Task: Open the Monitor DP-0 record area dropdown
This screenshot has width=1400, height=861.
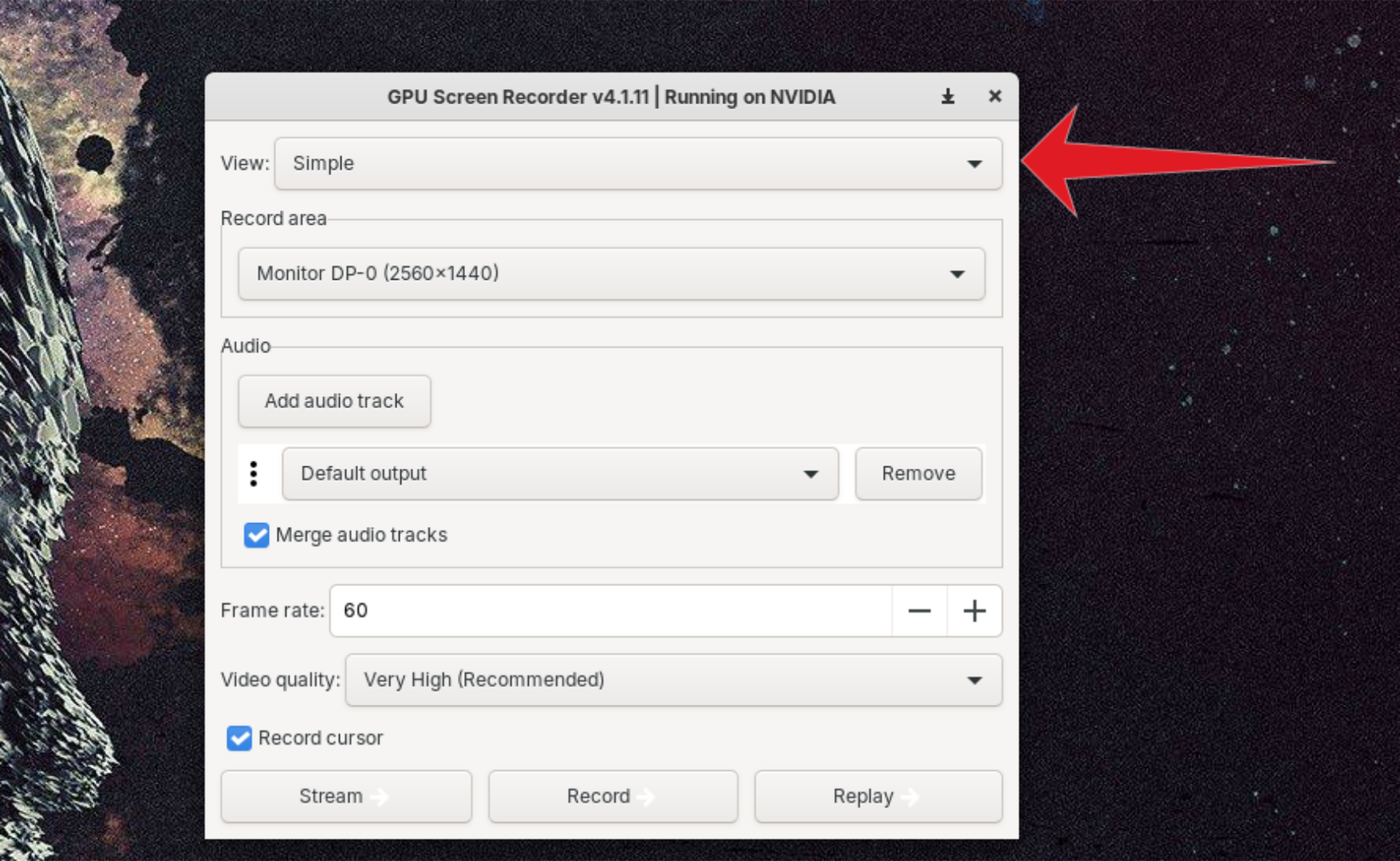Action: click(611, 274)
